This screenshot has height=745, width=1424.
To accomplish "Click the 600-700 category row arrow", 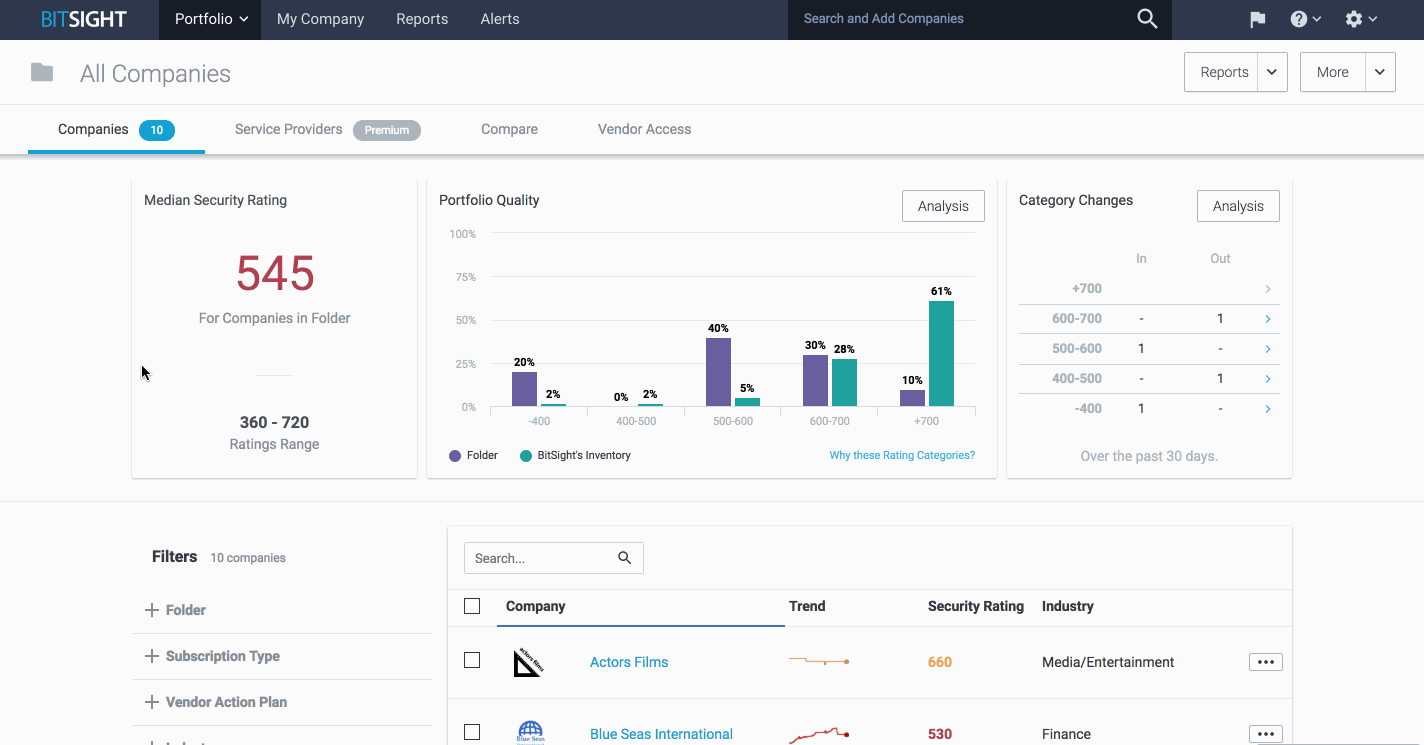I will 1268,319.
